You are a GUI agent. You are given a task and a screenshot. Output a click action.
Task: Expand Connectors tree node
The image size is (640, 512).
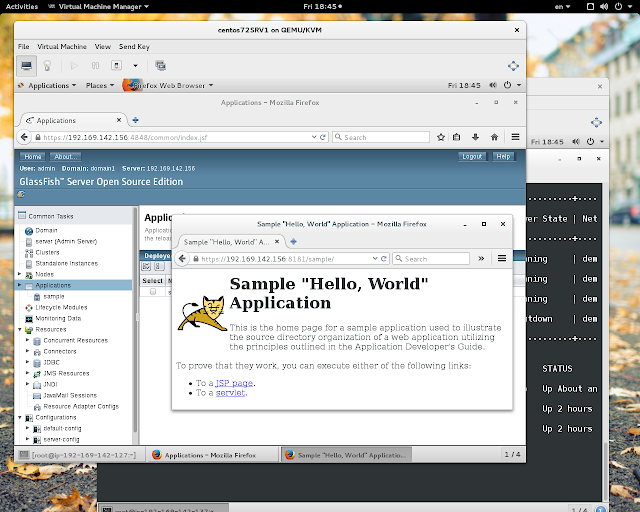27,351
